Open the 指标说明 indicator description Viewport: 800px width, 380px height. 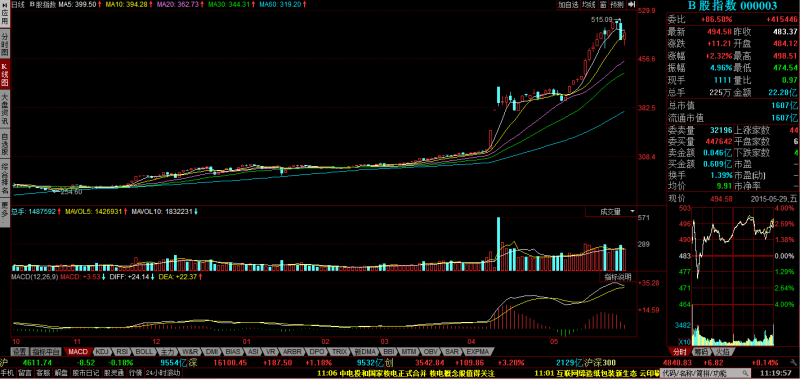coord(617,277)
